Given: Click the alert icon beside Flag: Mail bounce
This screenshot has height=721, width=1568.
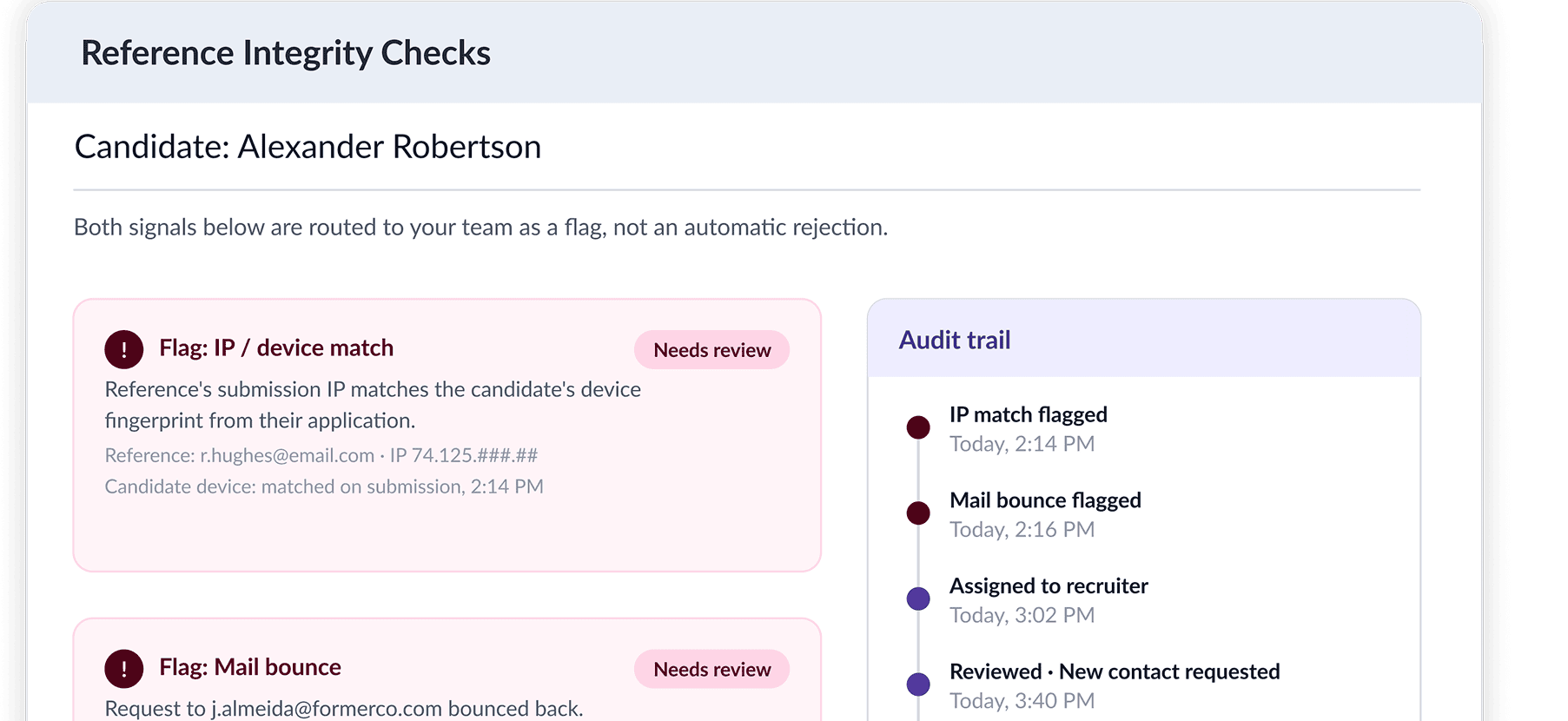Looking at the screenshot, I should coord(124,669).
